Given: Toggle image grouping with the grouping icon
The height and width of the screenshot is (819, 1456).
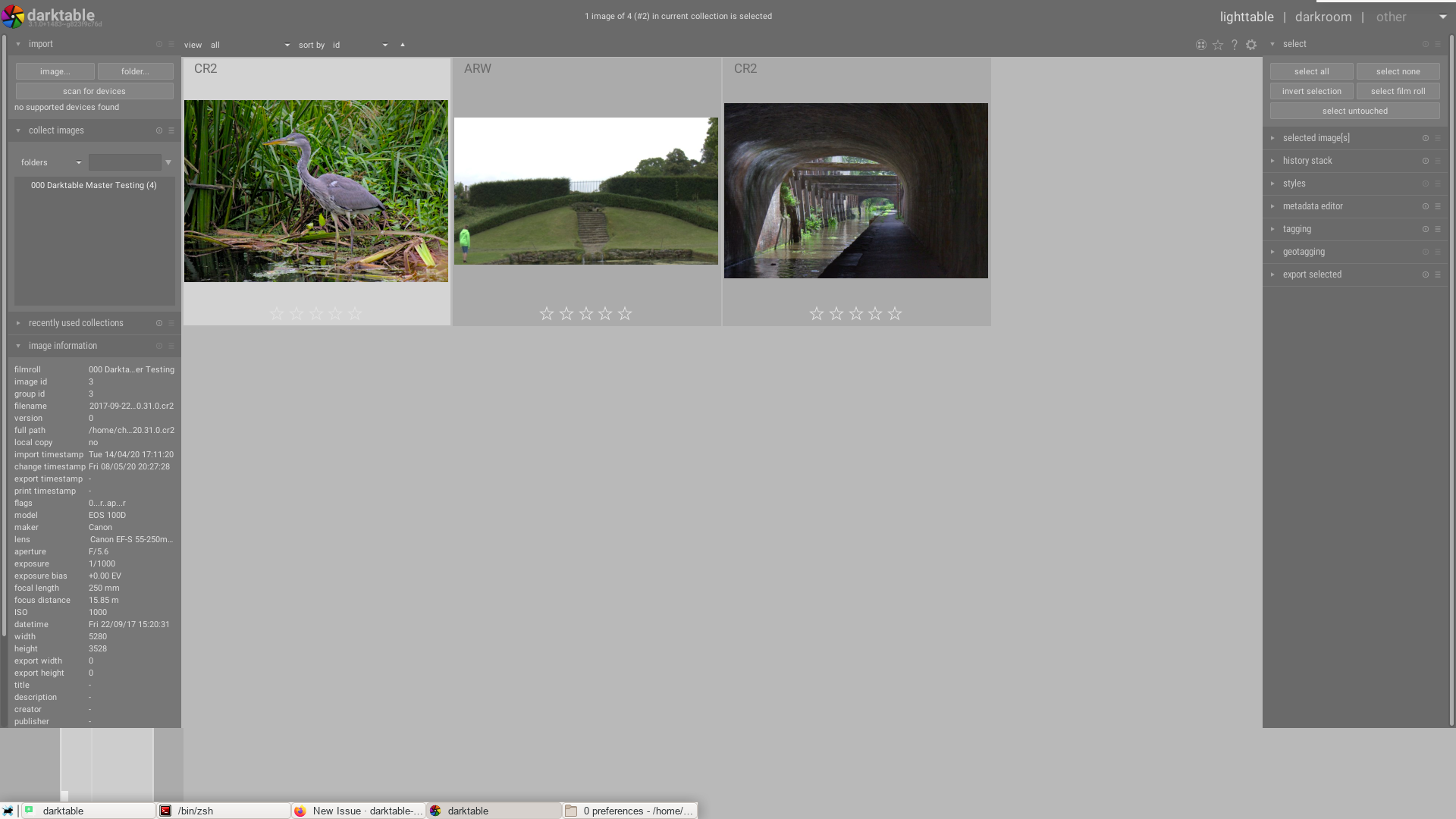Looking at the screenshot, I should click(x=1201, y=45).
